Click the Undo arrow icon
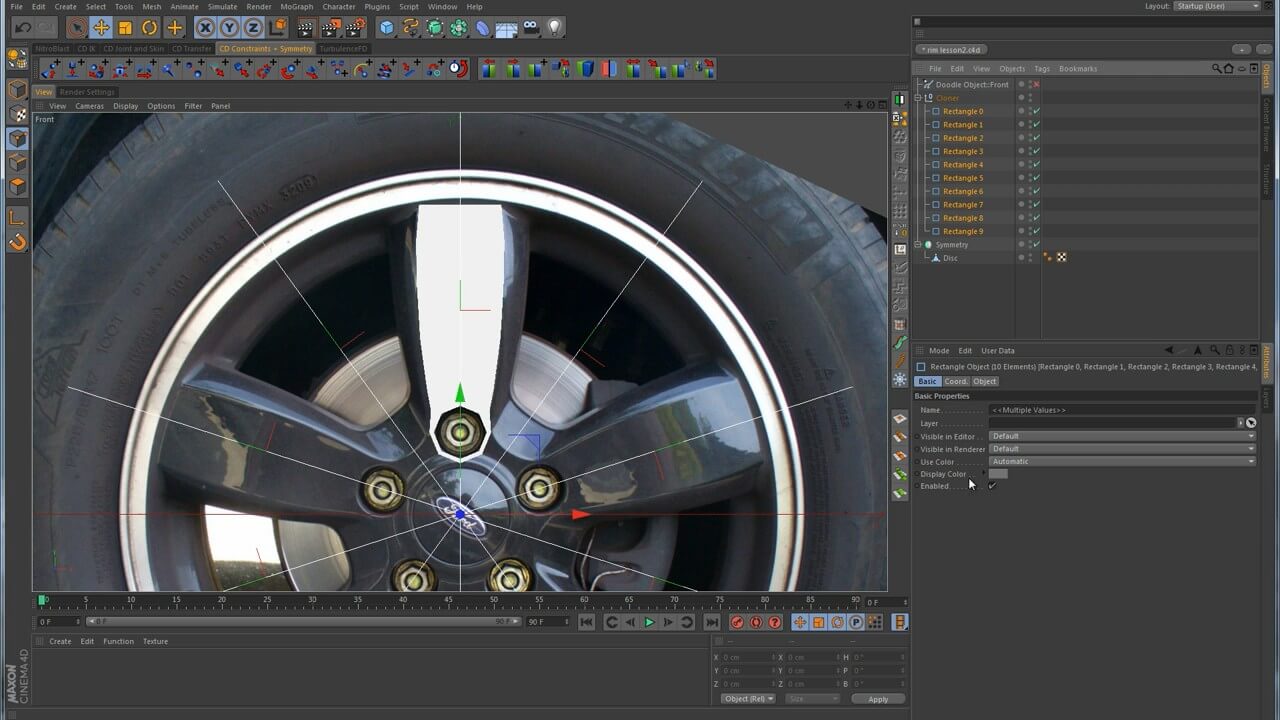1280x720 pixels. (22, 27)
